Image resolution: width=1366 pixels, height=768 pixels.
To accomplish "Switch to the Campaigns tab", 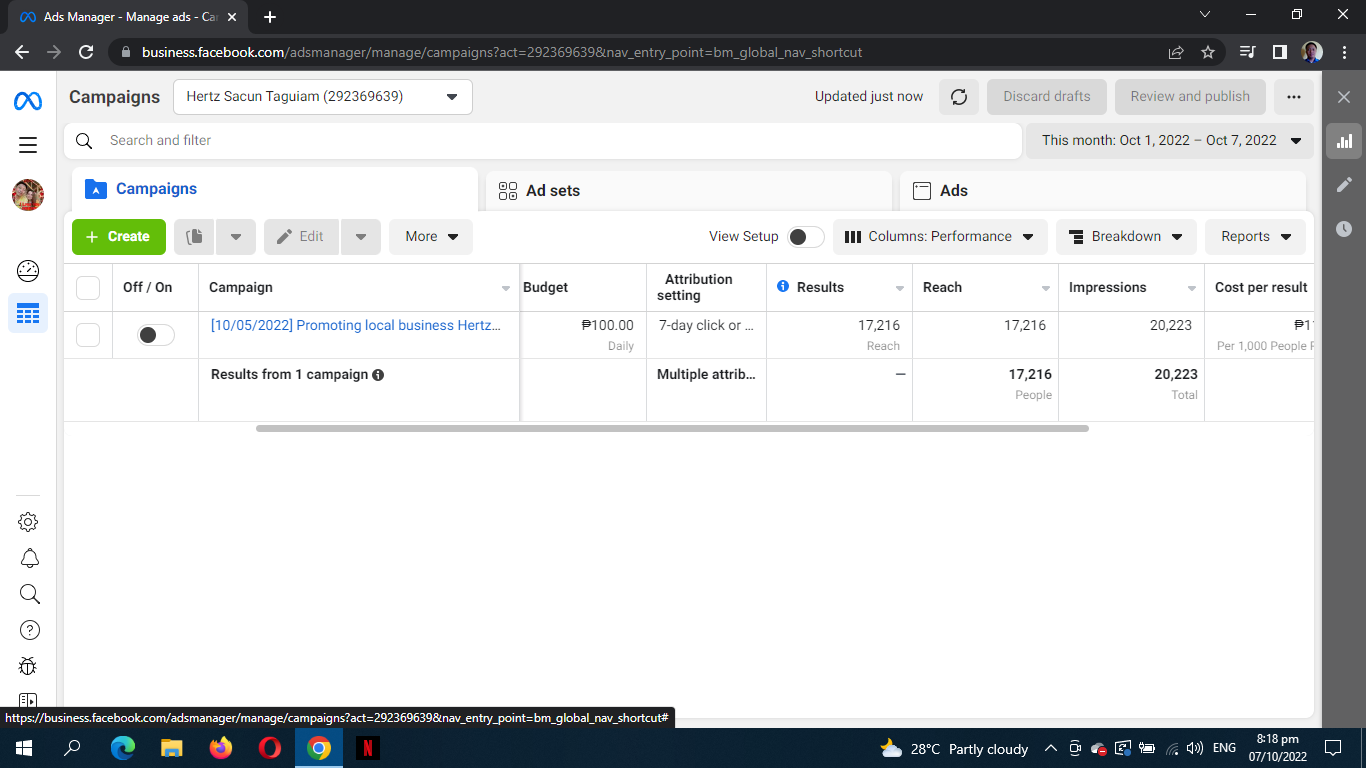I will click(275, 189).
